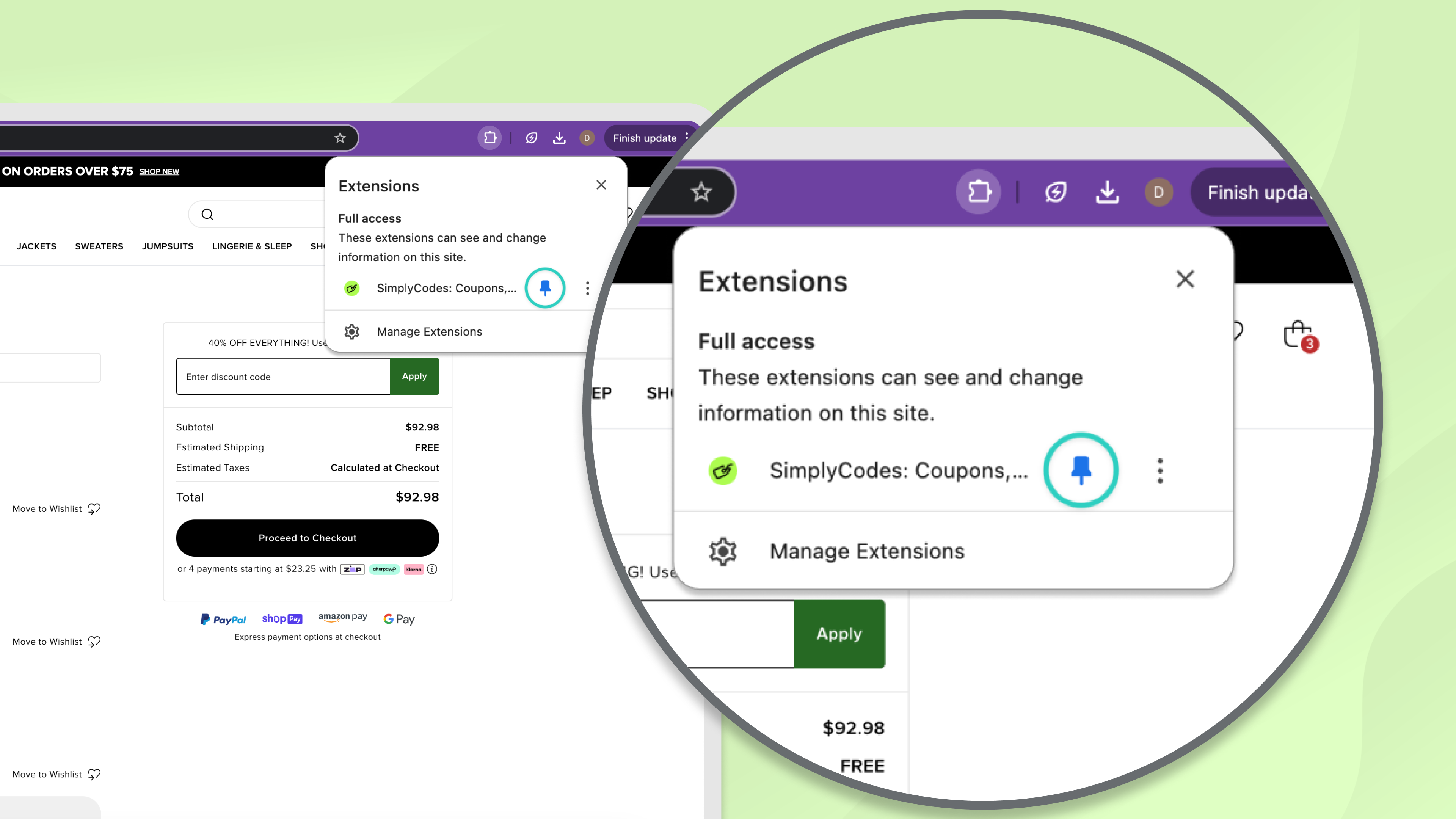The height and width of the screenshot is (819, 1456).
Task: Close the enlarged Extensions popup with its X
Action: (x=1185, y=279)
